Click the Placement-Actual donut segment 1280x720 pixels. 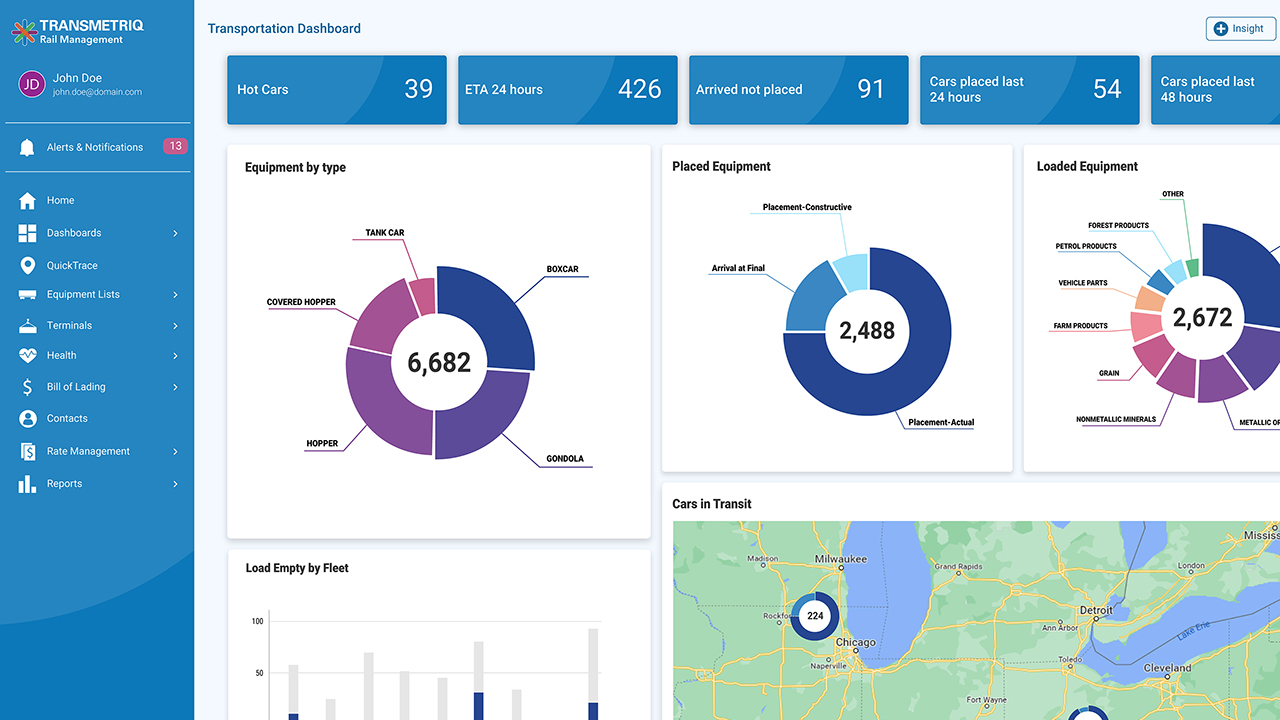tap(900, 380)
